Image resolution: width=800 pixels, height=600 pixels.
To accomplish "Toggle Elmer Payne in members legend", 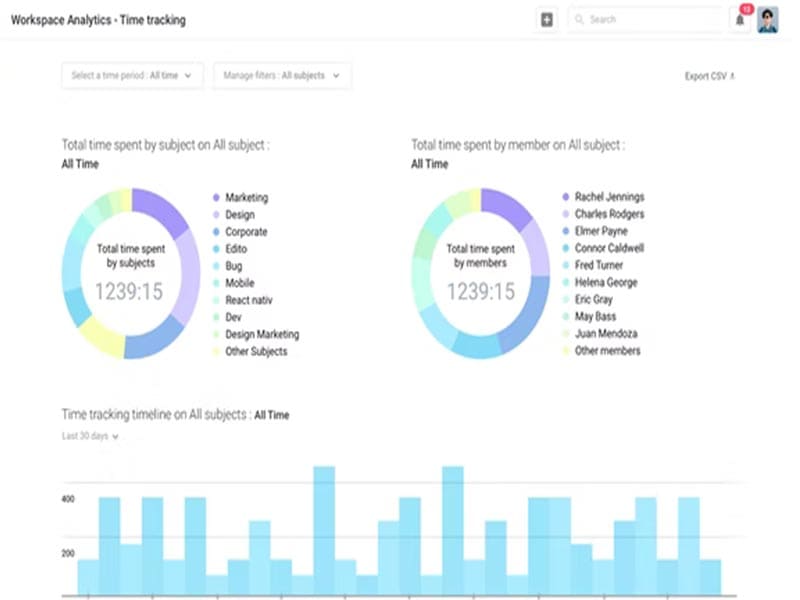I will click(601, 231).
